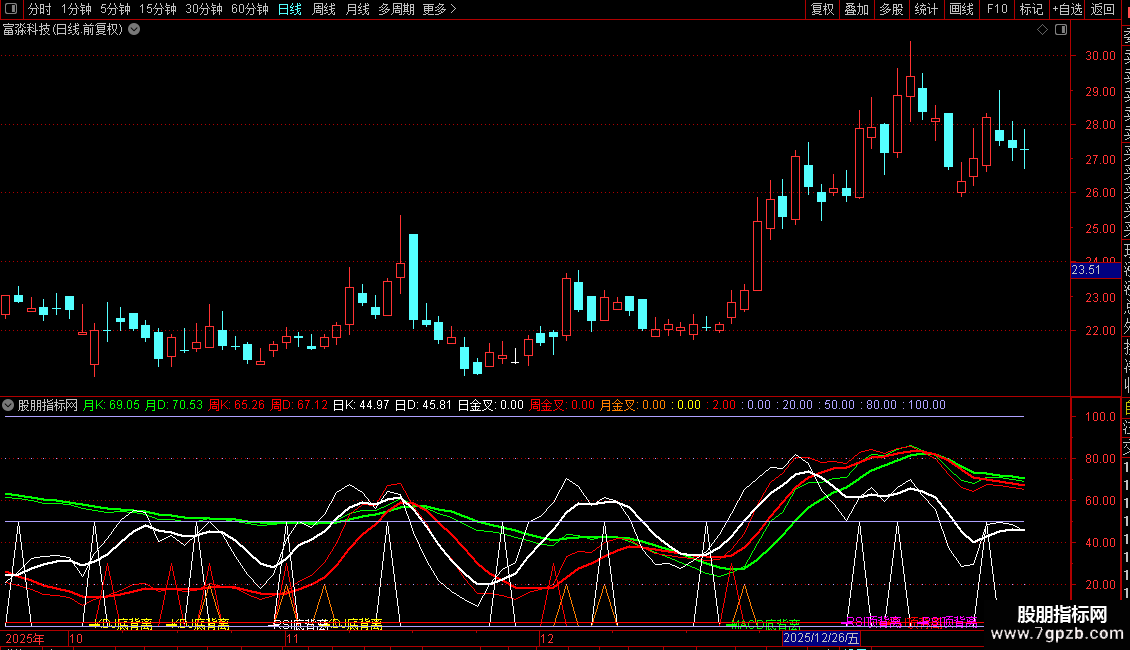Viewport: 1130px width, 650px height.
Task: Open the 多周期 multi-period view
Action: [x=396, y=9]
